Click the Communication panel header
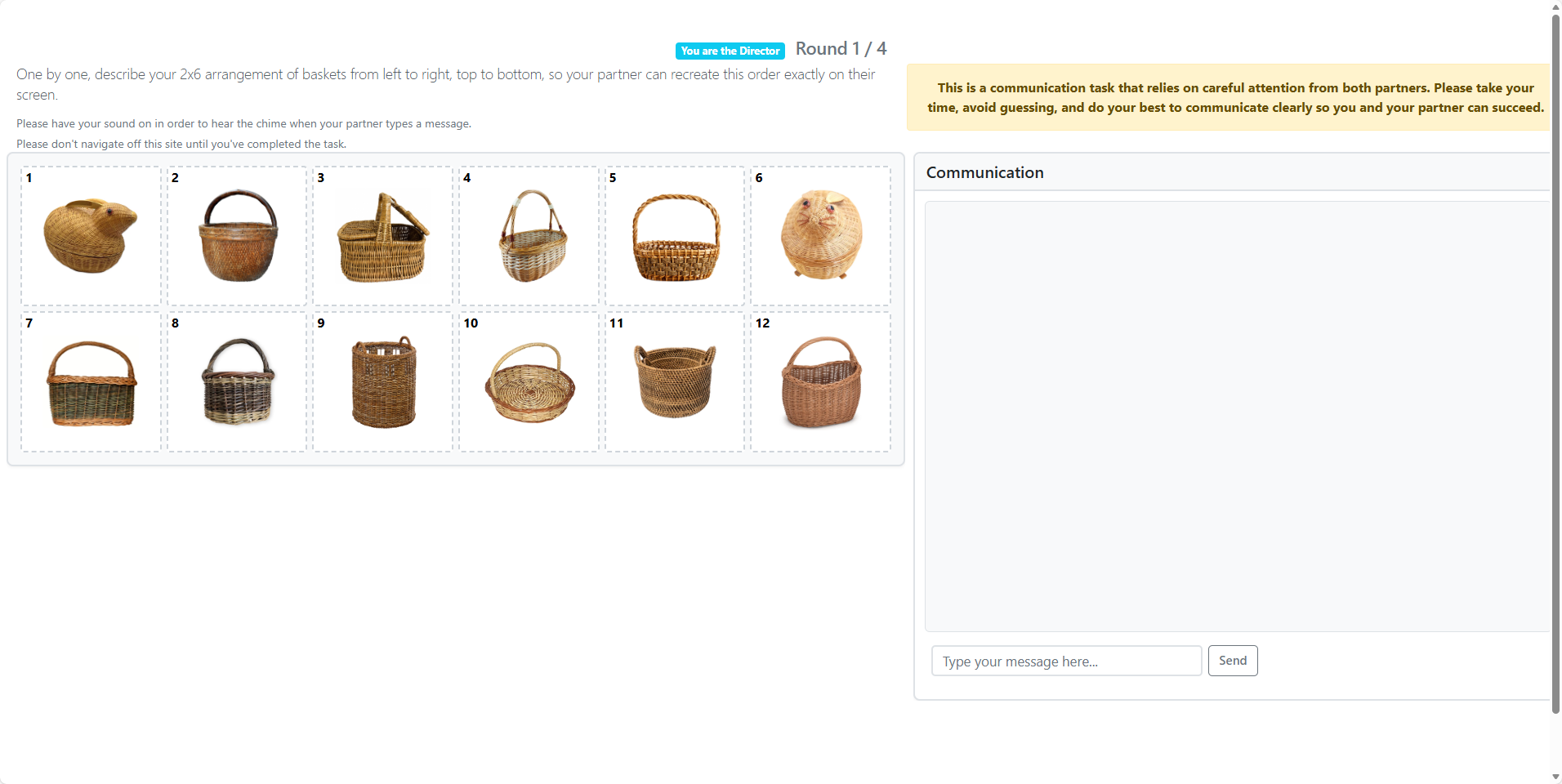The width and height of the screenshot is (1562, 784). point(985,172)
